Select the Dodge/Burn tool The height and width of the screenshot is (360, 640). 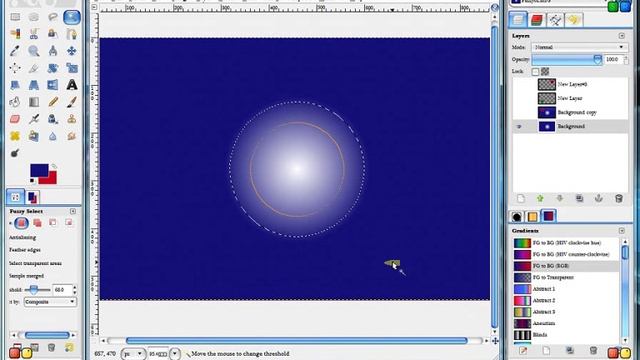[x=15, y=153]
